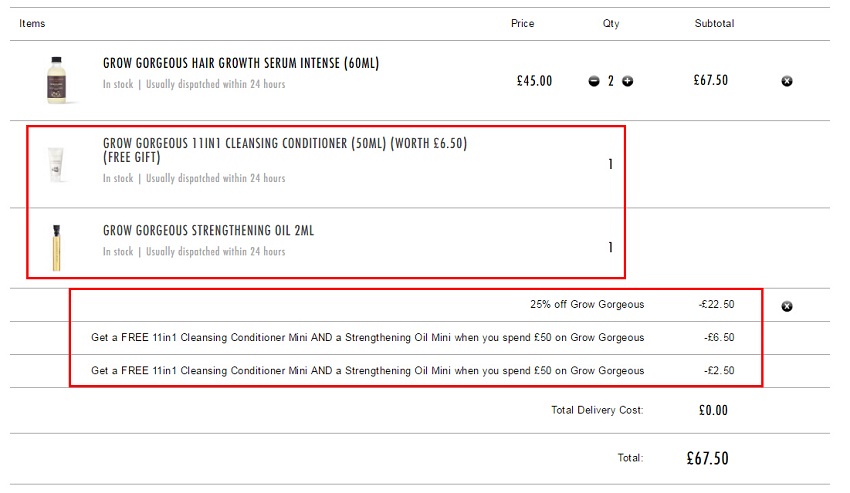Click the Subtotal column header
Image resolution: width=850 pixels, height=493 pixels.
click(x=714, y=23)
